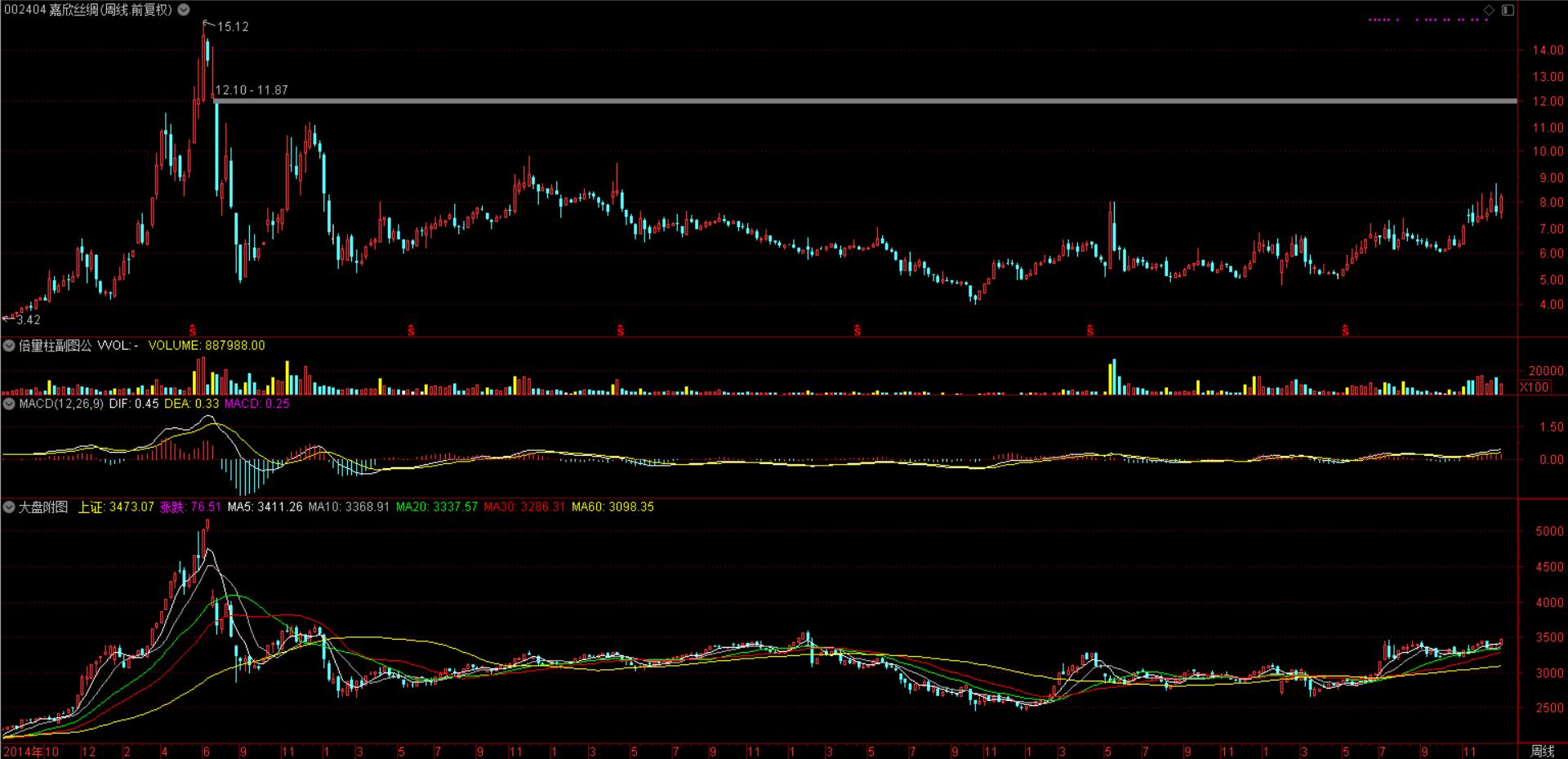This screenshot has height=759, width=1568.
Task: Open the MACD(12,26,9) indicator dropdown arrow
Action: tap(9, 404)
